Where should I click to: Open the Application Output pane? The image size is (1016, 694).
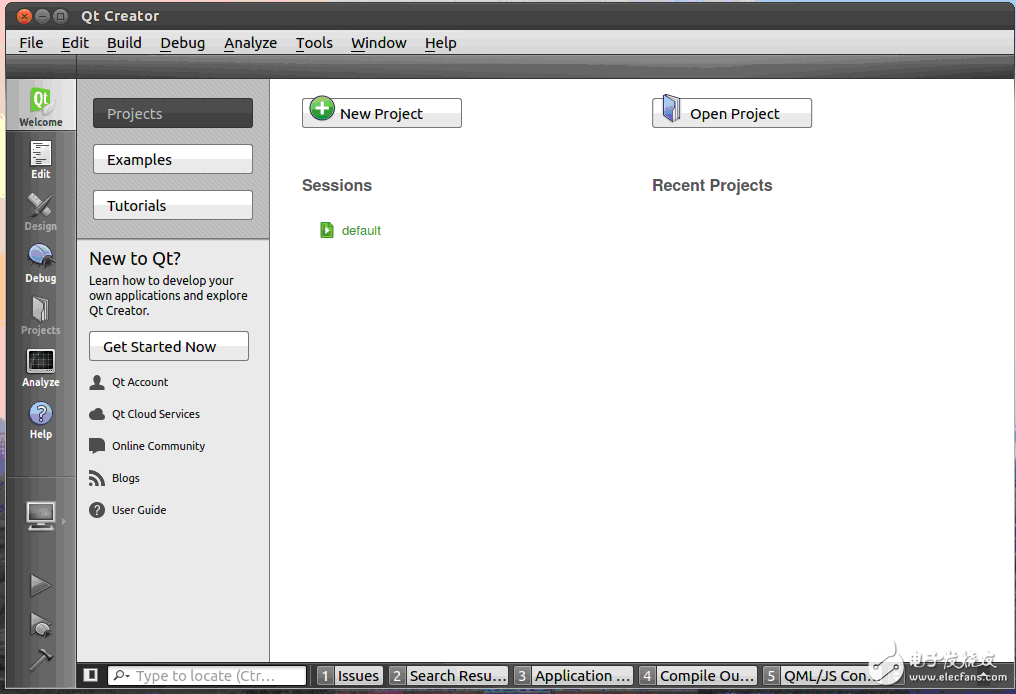(573, 676)
